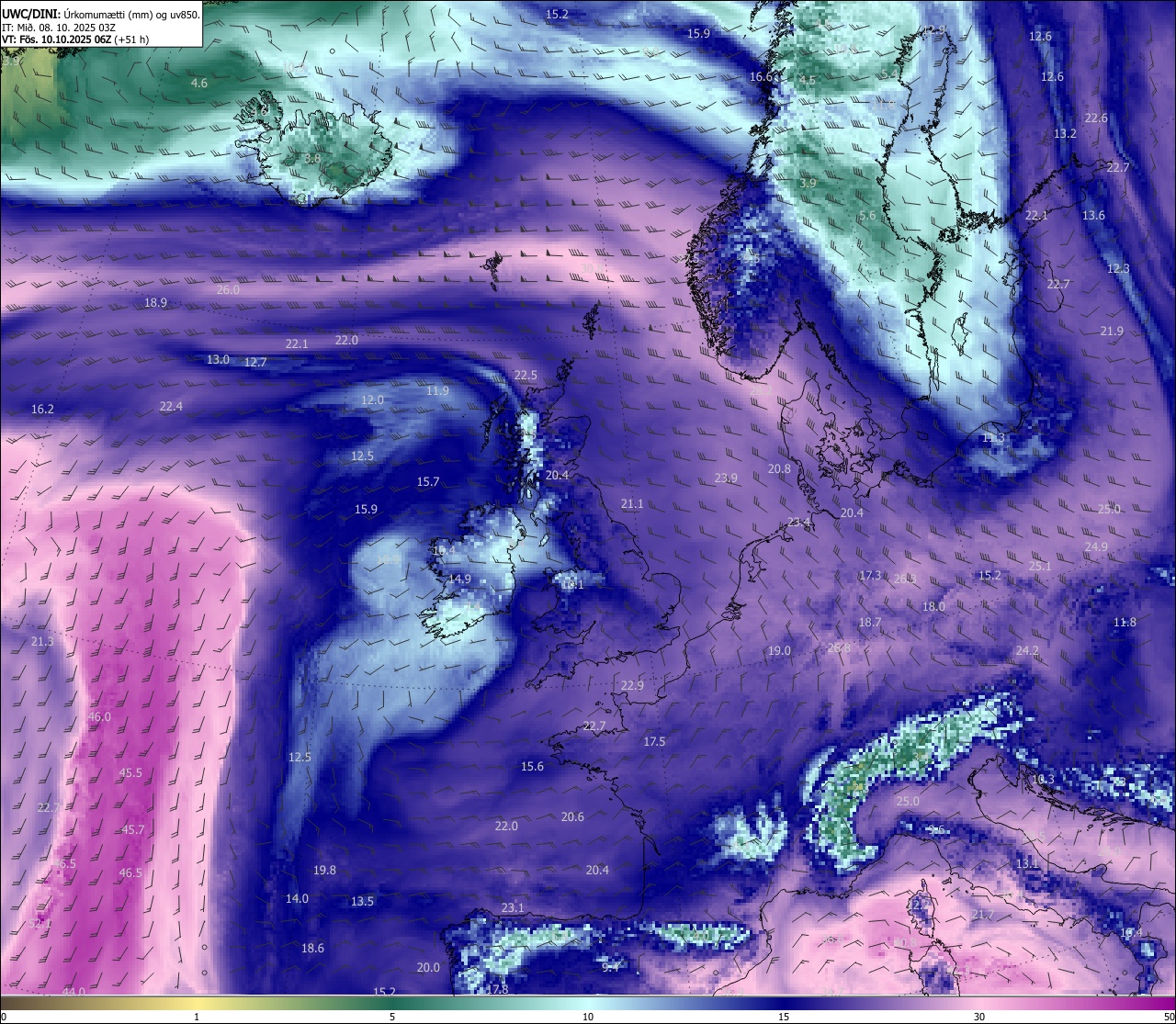Click the 21.3 value at the left edge
This screenshot has width=1176, height=1024.
click(42, 641)
